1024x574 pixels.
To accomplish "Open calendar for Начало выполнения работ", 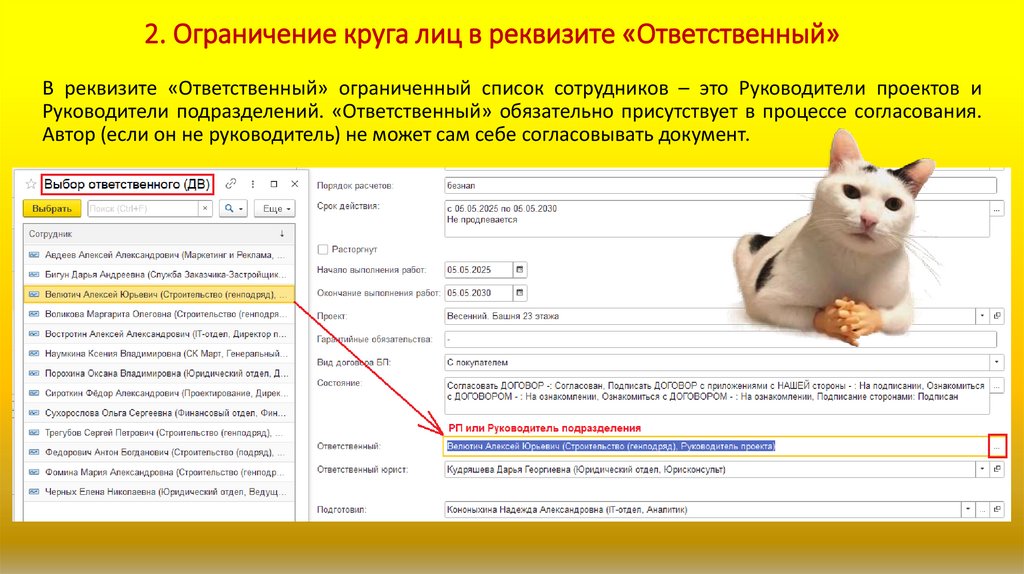I will click(520, 270).
